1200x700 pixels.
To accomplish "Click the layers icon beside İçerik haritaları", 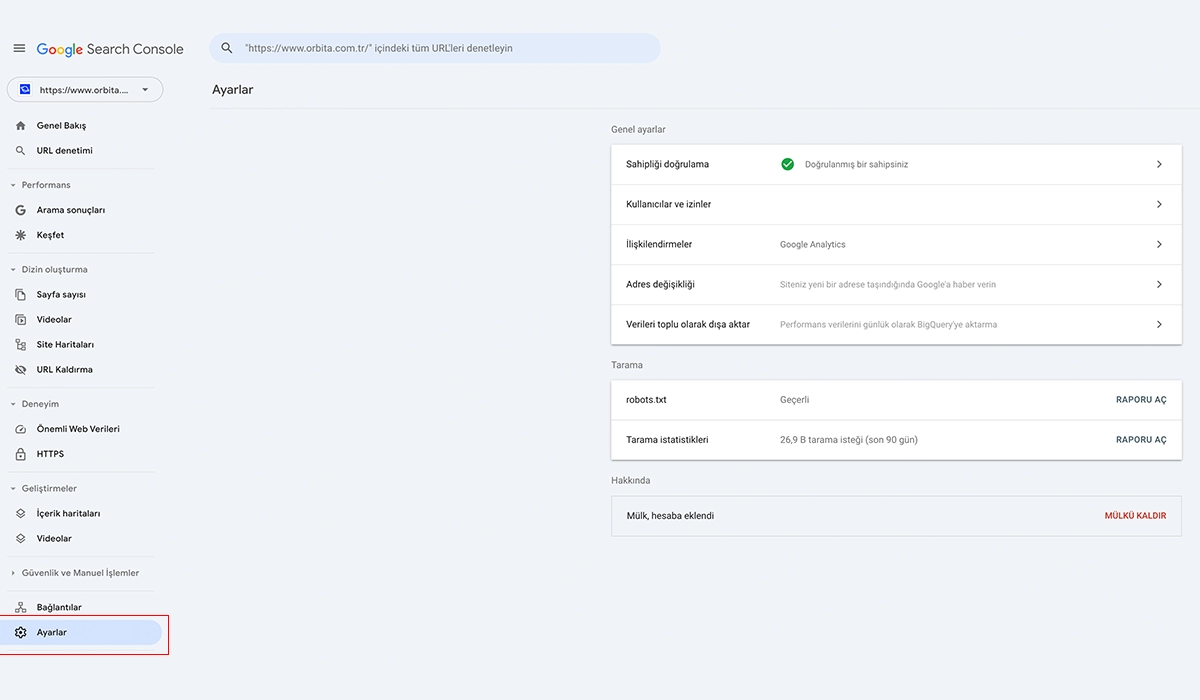I will (21, 514).
